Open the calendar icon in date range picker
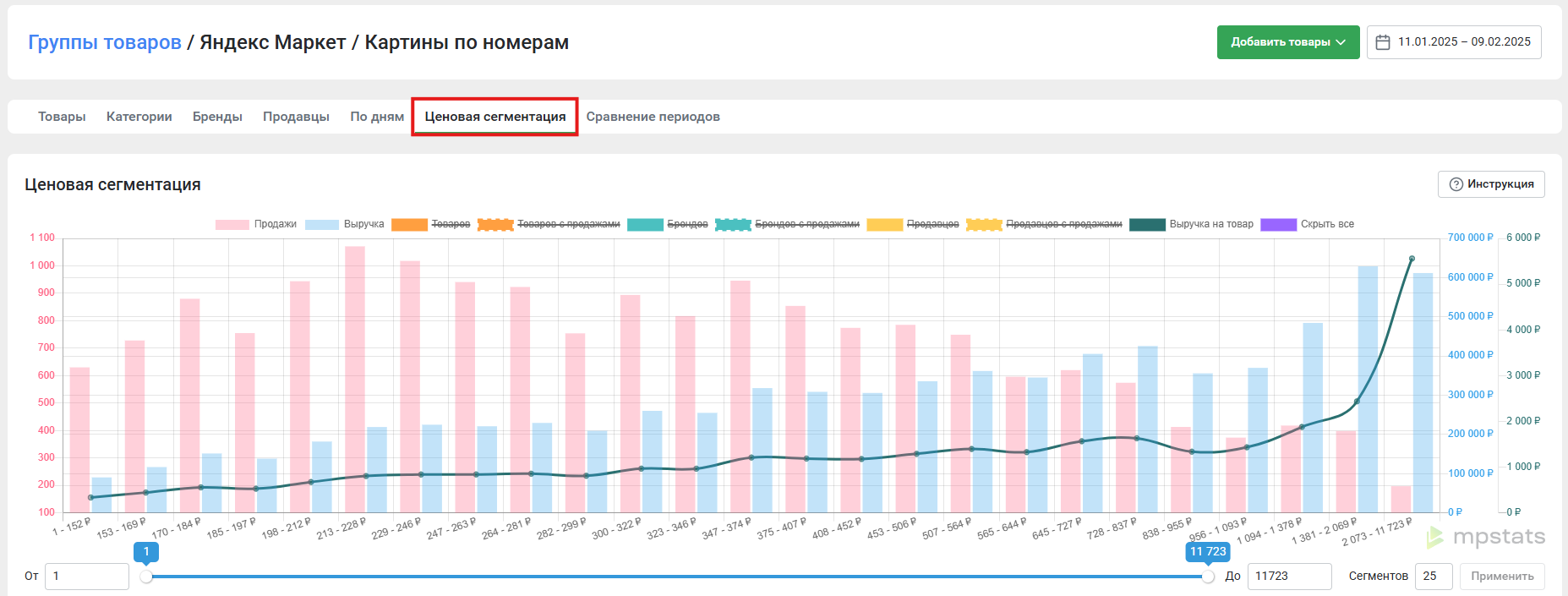The image size is (1568, 596). (x=1383, y=42)
